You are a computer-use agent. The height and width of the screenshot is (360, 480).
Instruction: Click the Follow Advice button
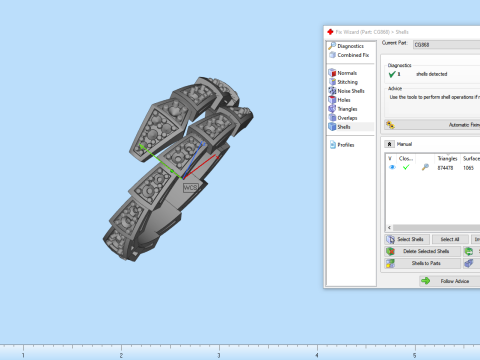pyautogui.click(x=450, y=281)
